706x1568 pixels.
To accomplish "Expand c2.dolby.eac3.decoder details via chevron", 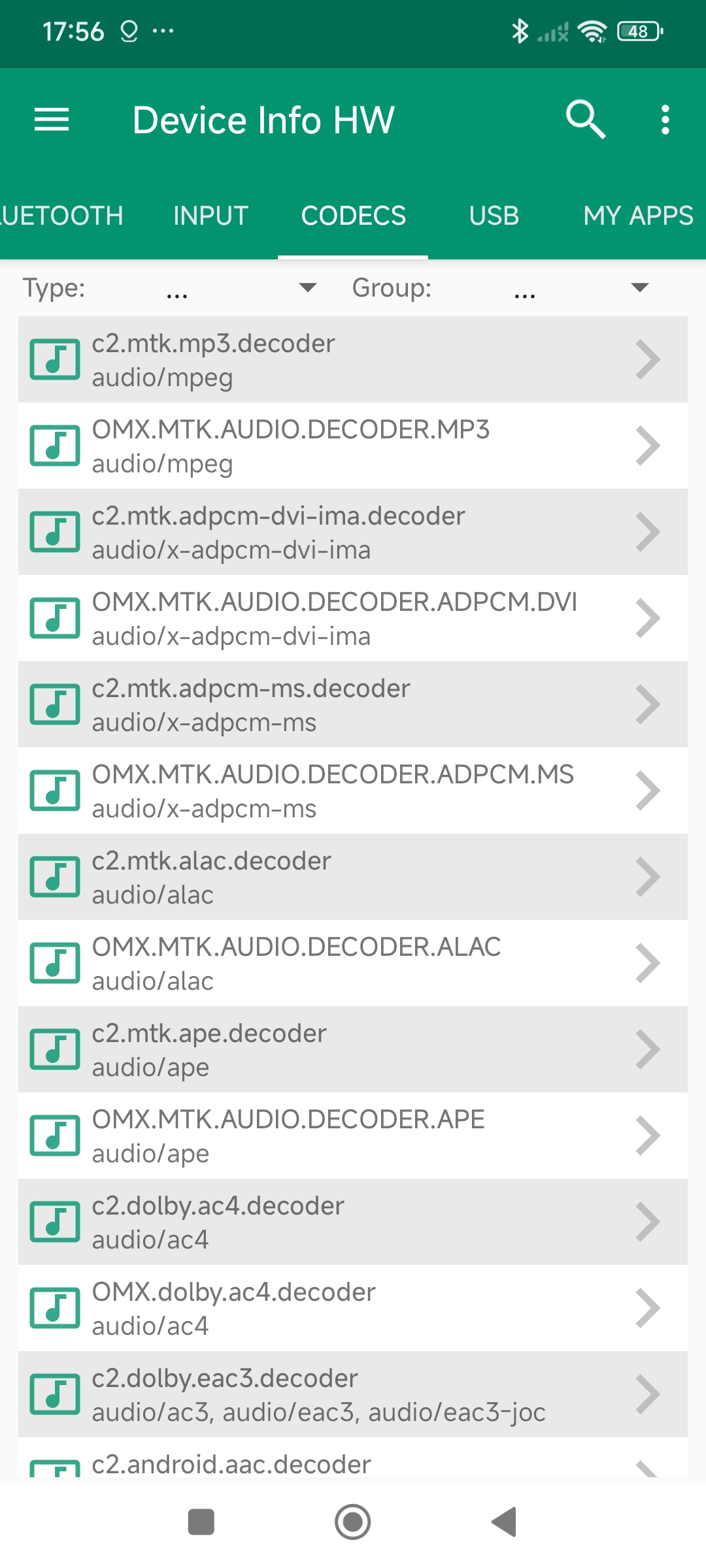I will [647, 1394].
